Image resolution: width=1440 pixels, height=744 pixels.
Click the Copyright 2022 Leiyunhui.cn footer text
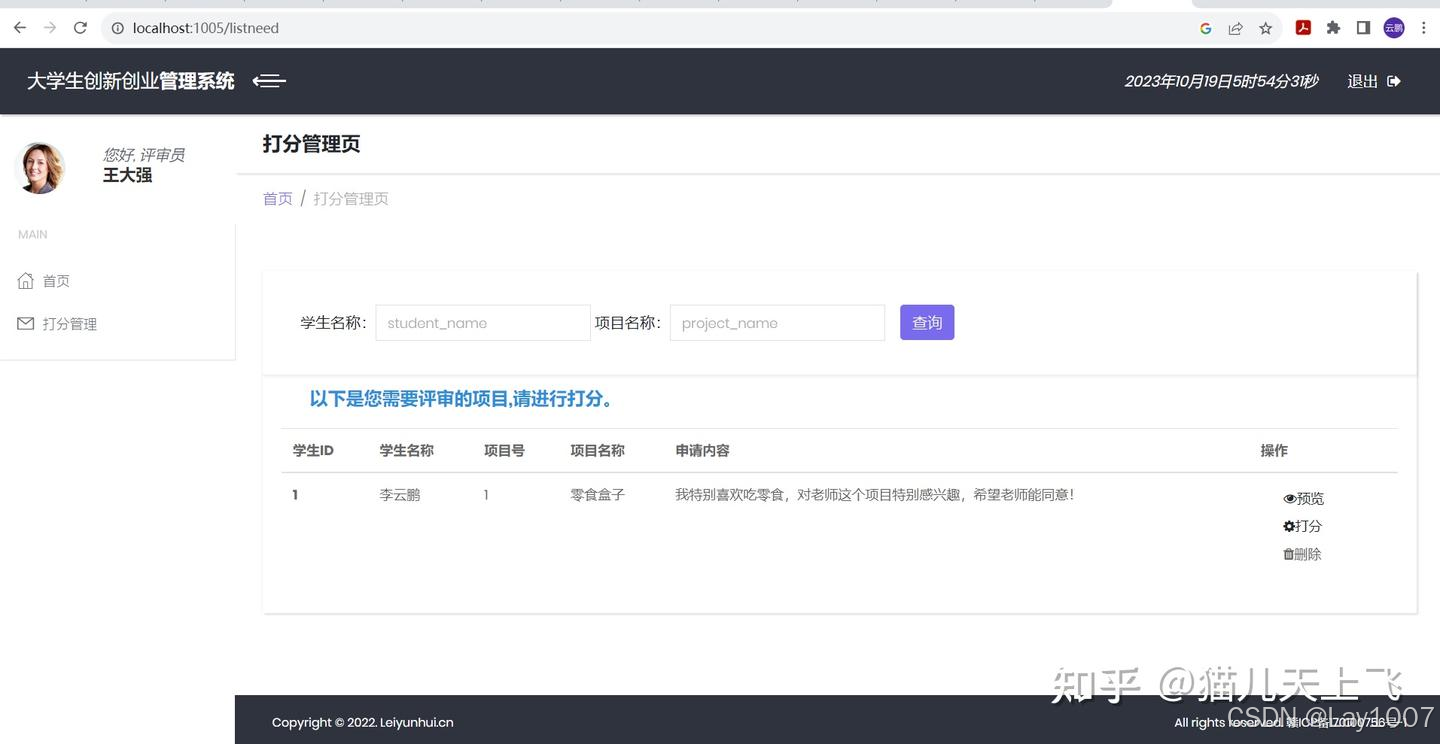pos(362,722)
